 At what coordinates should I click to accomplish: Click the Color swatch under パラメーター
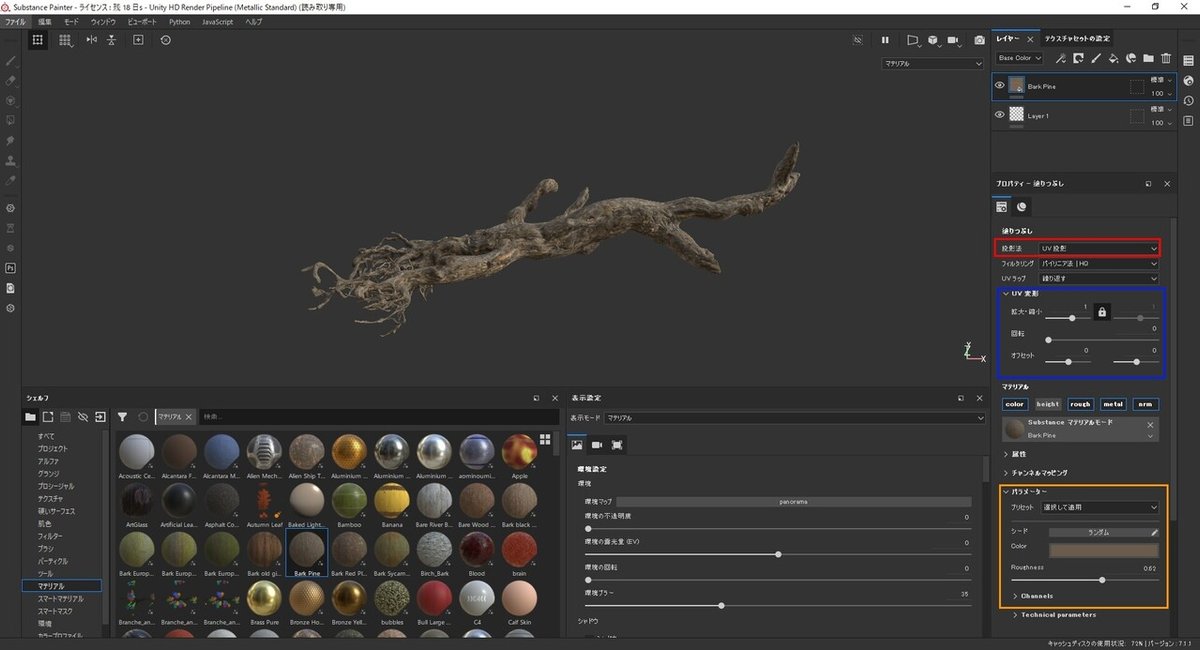pyautogui.click(x=1103, y=550)
